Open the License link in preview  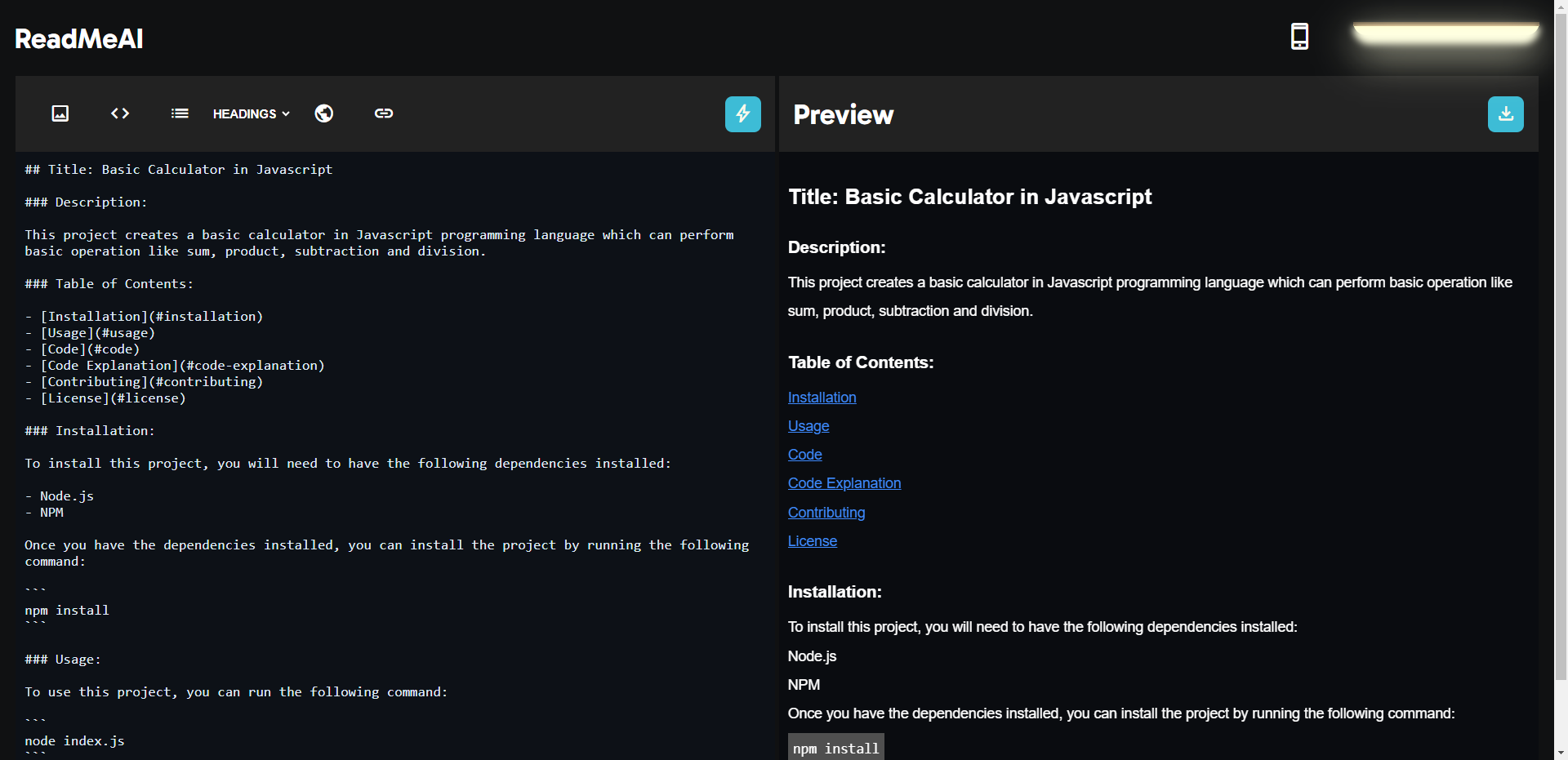click(813, 541)
